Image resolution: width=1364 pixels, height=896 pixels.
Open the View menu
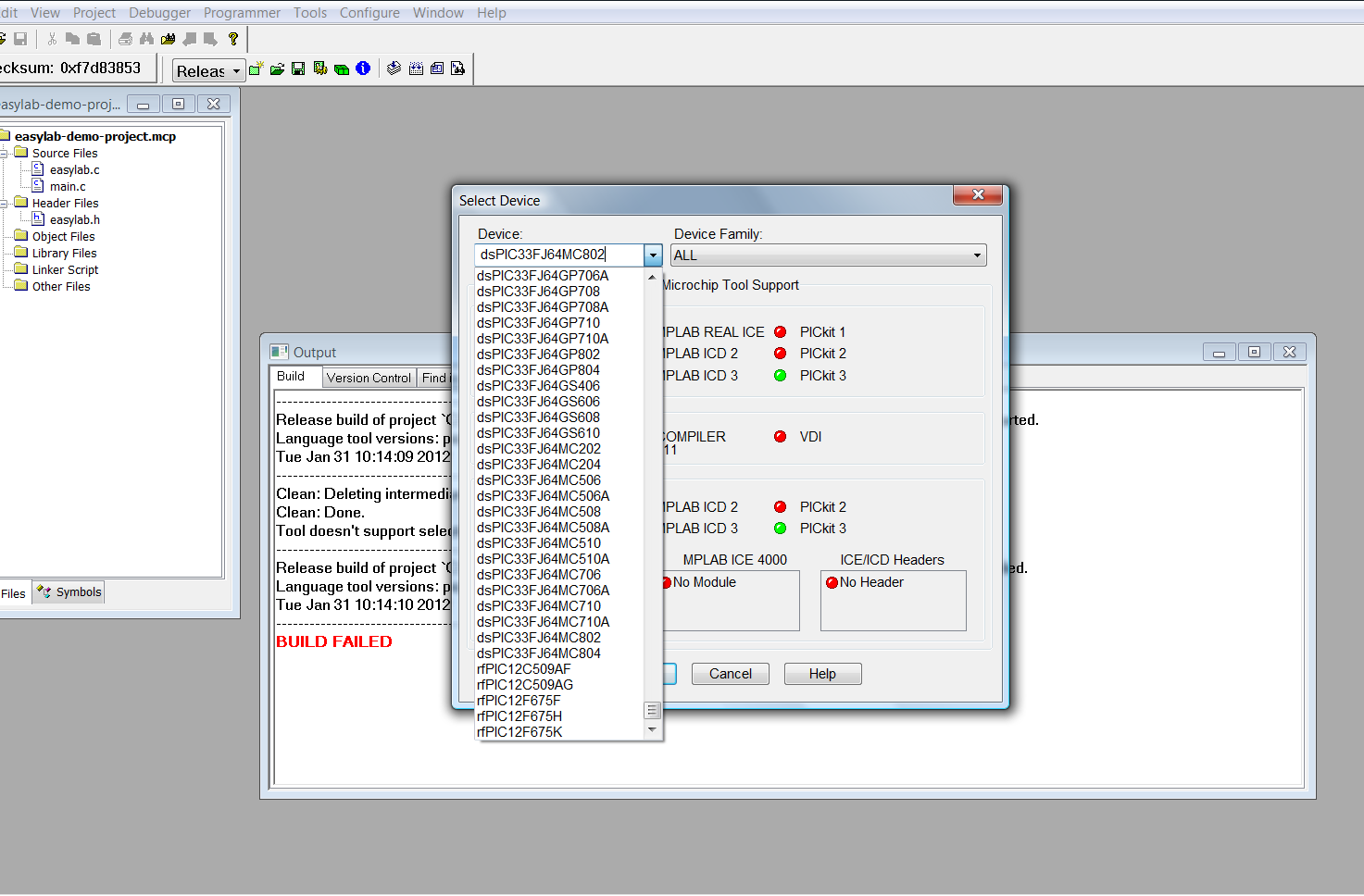coord(45,13)
